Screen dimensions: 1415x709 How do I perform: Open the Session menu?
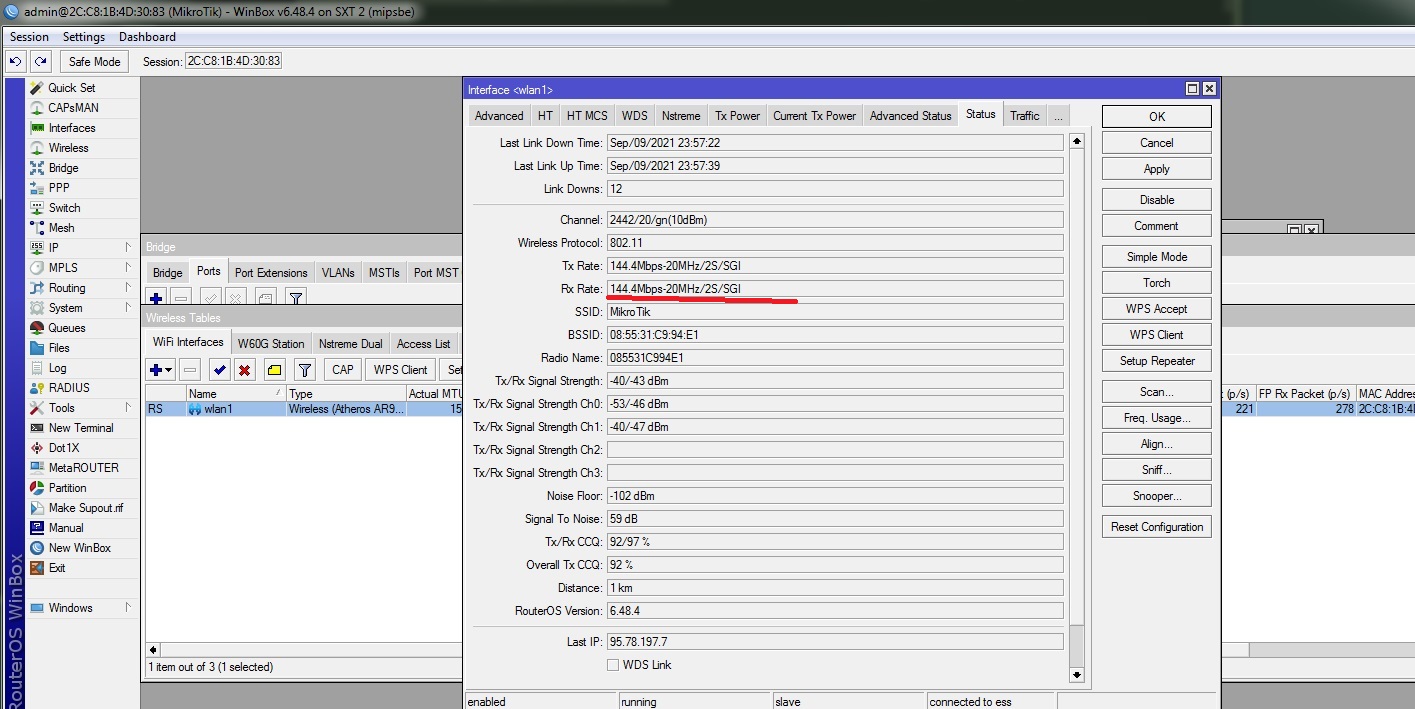[29, 37]
